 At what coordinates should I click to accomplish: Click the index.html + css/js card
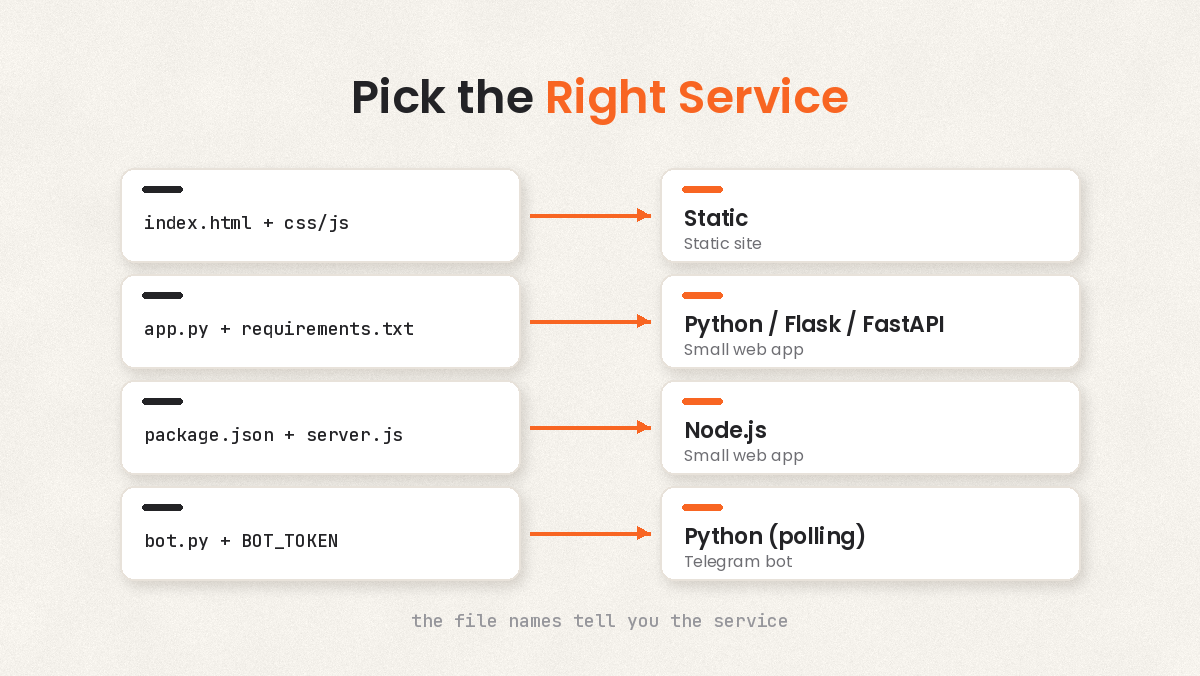[320, 215]
